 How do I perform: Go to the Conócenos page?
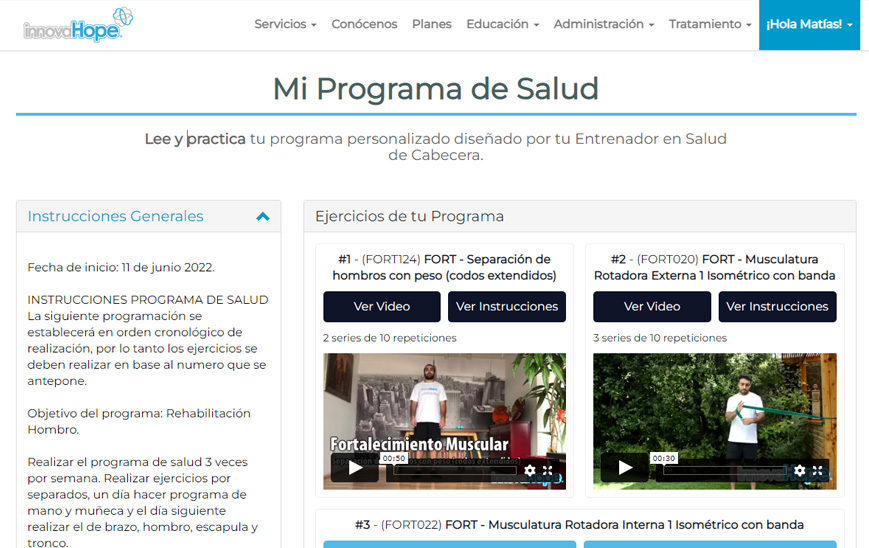(x=364, y=24)
